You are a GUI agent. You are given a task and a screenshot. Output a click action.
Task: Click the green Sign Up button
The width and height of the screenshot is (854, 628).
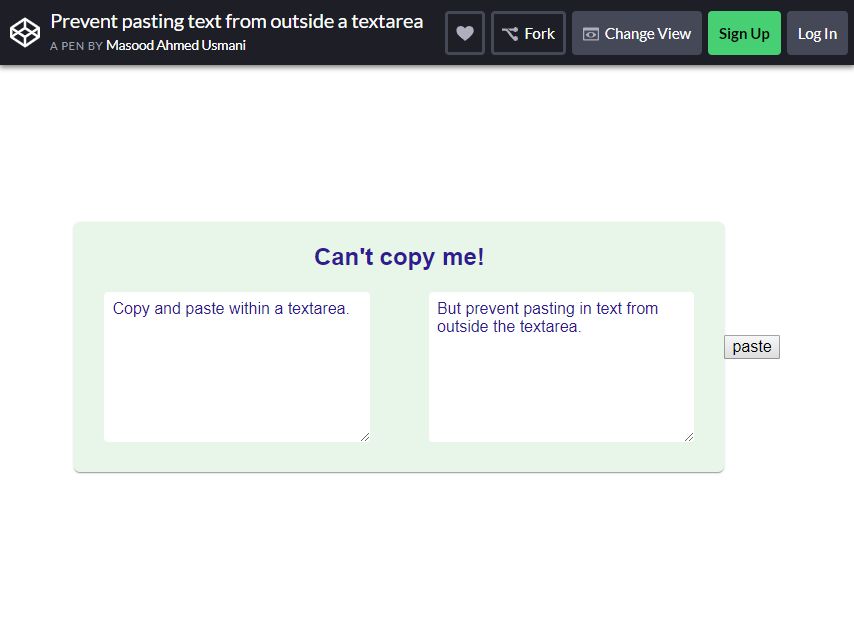pos(744,33)
